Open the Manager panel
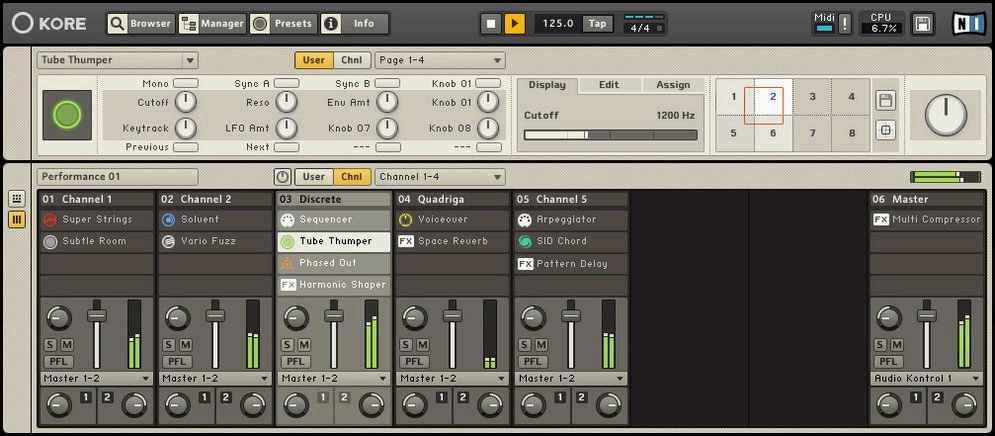This screenshot has width=995, height=436. (x=212, y=23)
